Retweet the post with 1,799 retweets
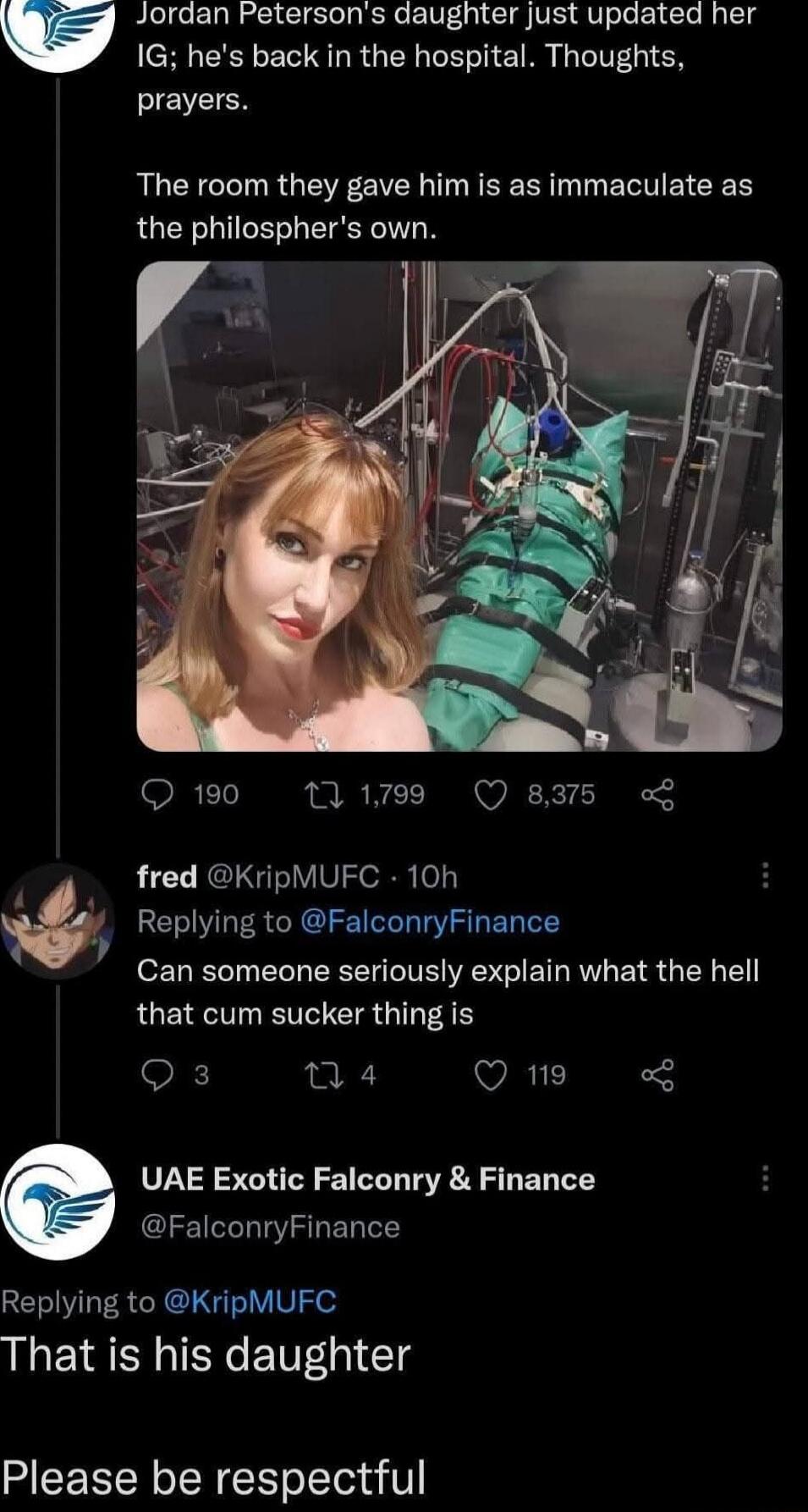 click(x=319, y=795)
